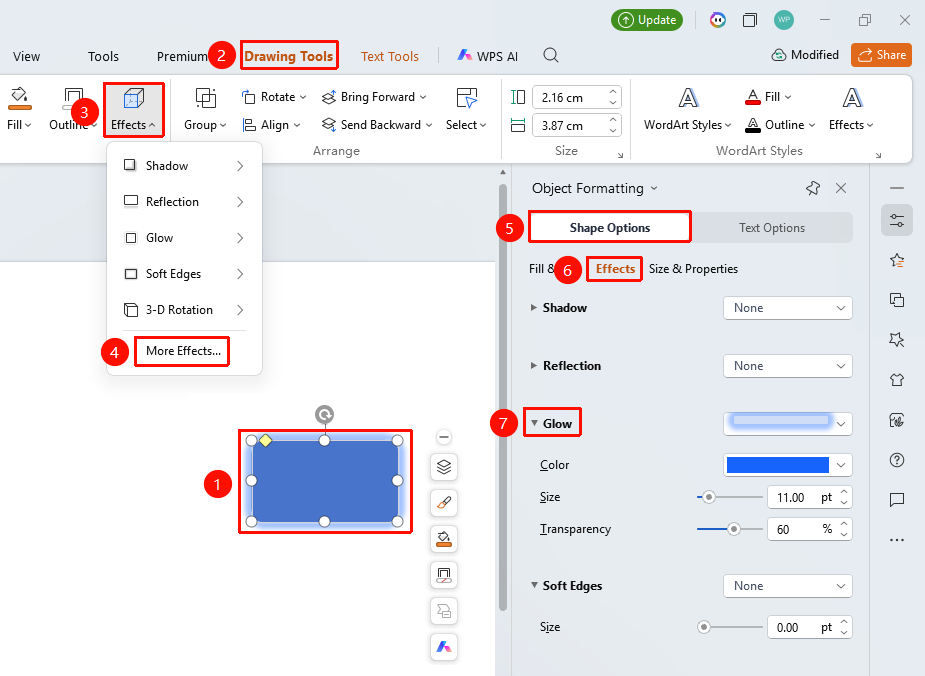Select the Text Options tab

[772, 228]
